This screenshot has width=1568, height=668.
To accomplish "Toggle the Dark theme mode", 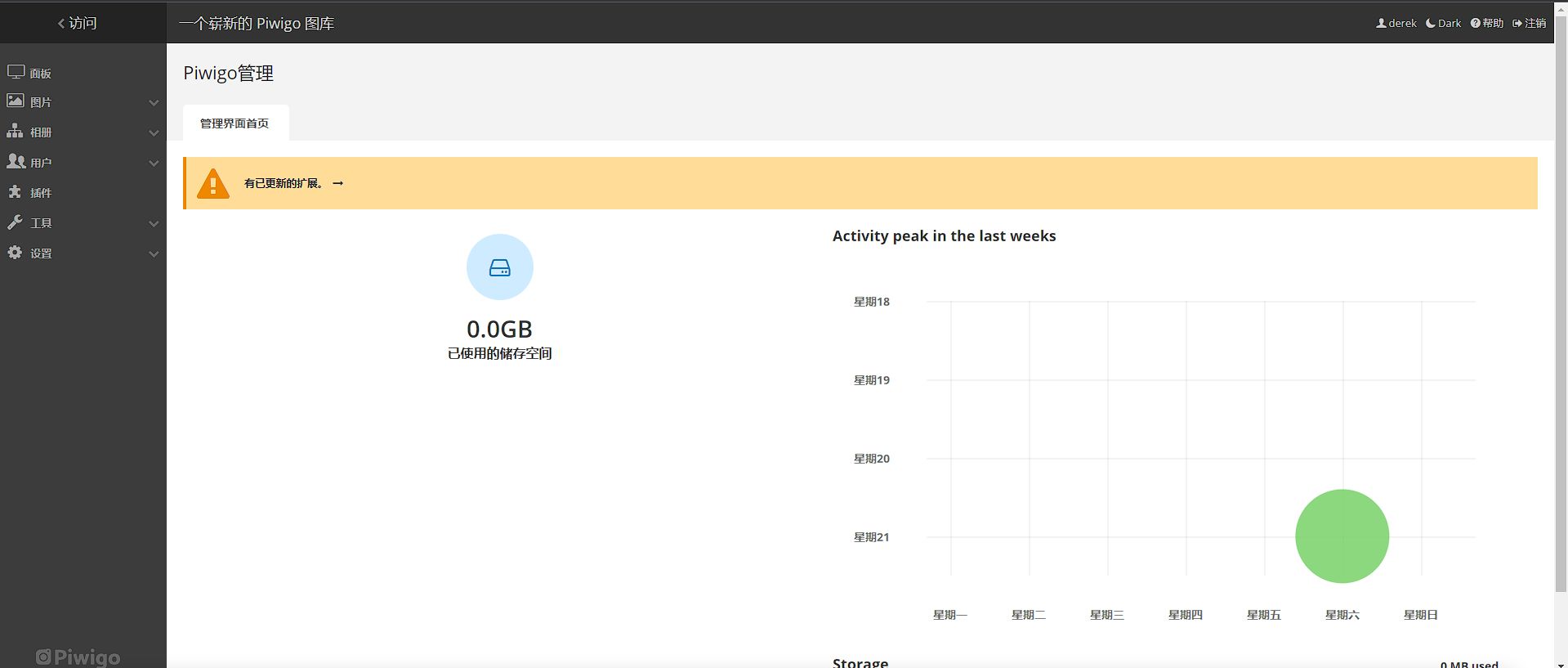I will 1443,23.
